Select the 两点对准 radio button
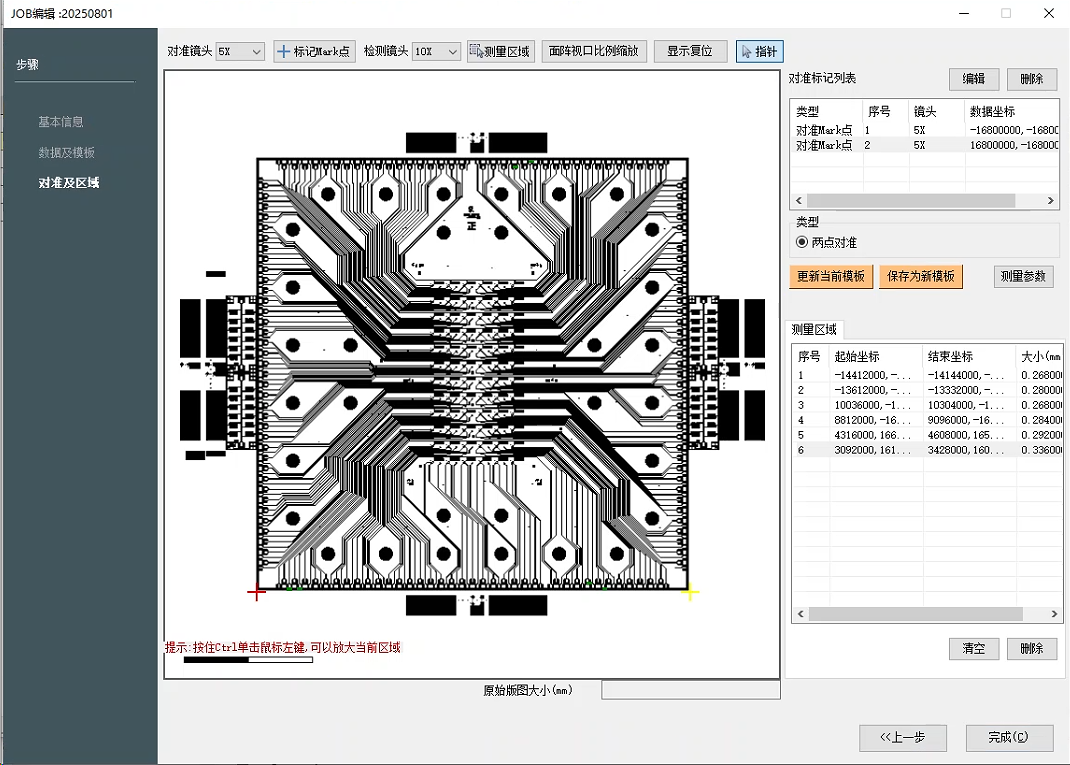Image resolution: width=1070 pixels, height=765 pixels. click(x=802, y=242)
